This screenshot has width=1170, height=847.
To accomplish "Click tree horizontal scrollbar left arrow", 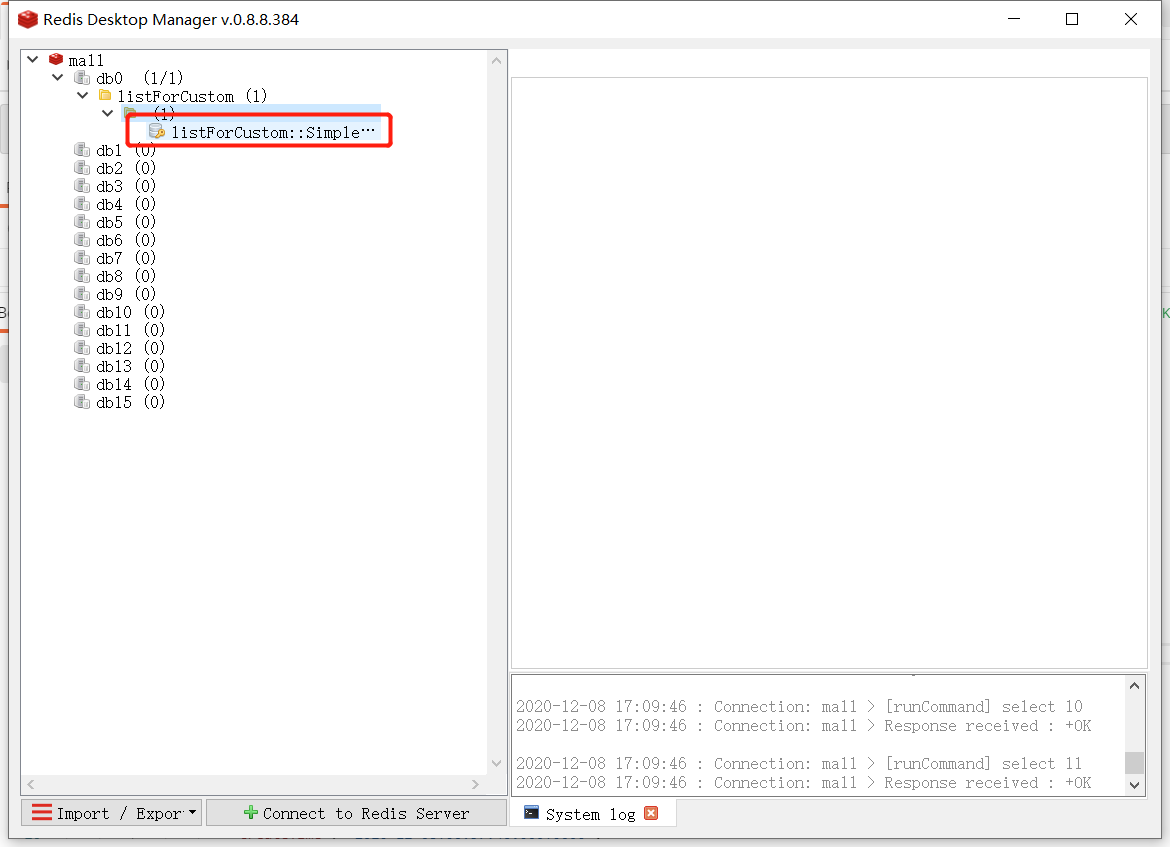I will 31,784.
